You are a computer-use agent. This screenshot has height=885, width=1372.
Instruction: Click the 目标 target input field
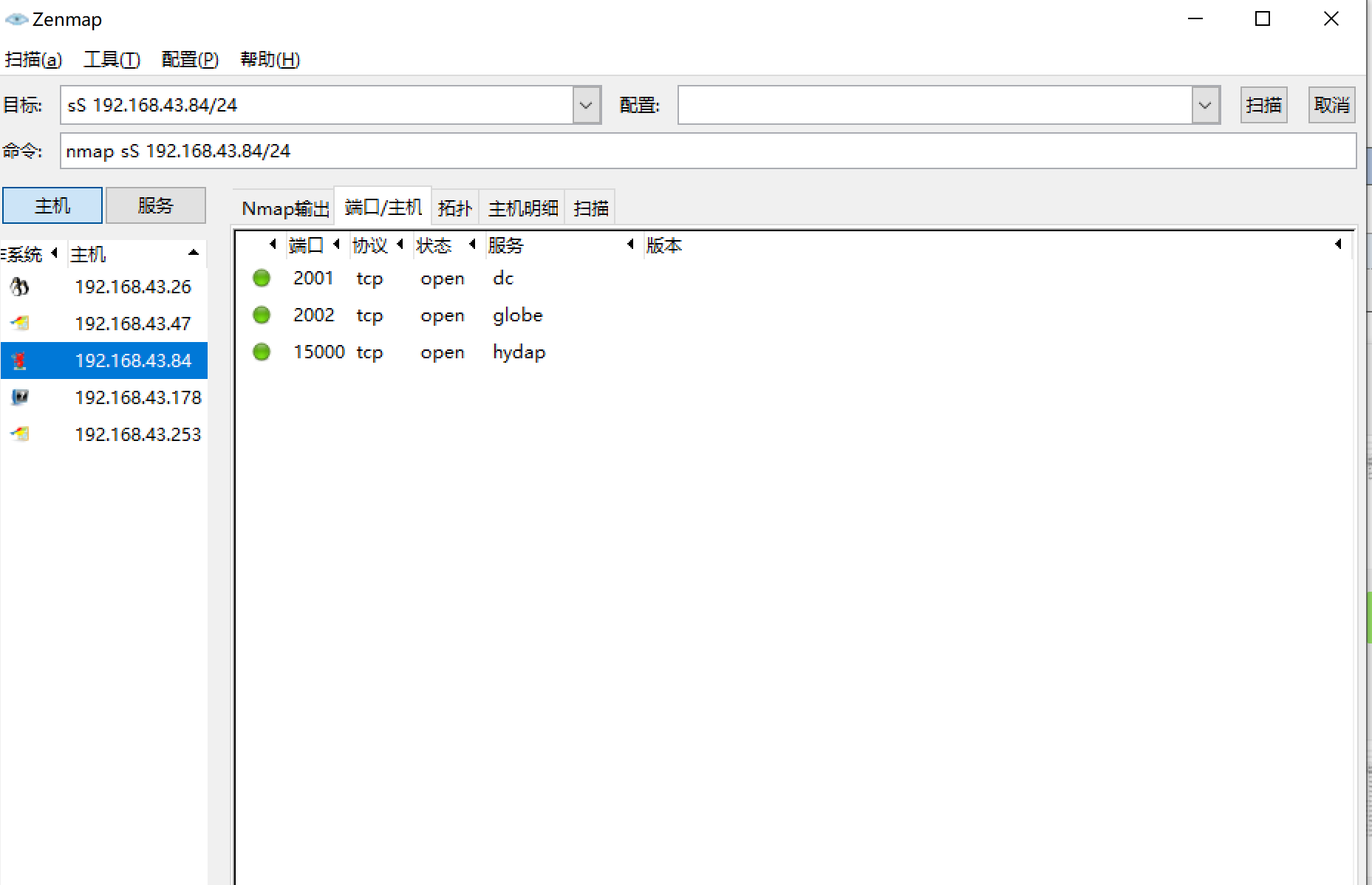coord(317,105)
